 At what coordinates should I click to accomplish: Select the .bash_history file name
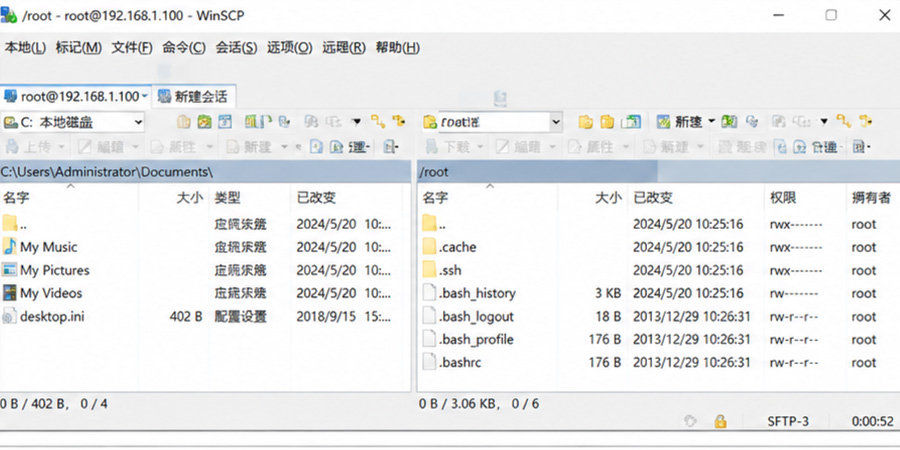(477, 293)
